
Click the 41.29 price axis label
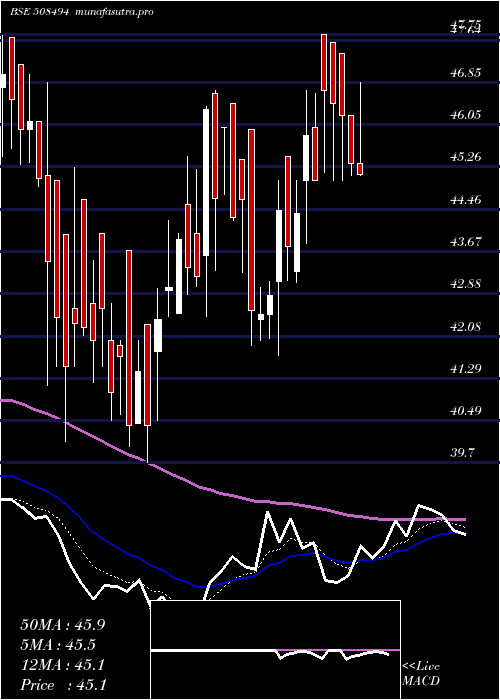[466, 368]
